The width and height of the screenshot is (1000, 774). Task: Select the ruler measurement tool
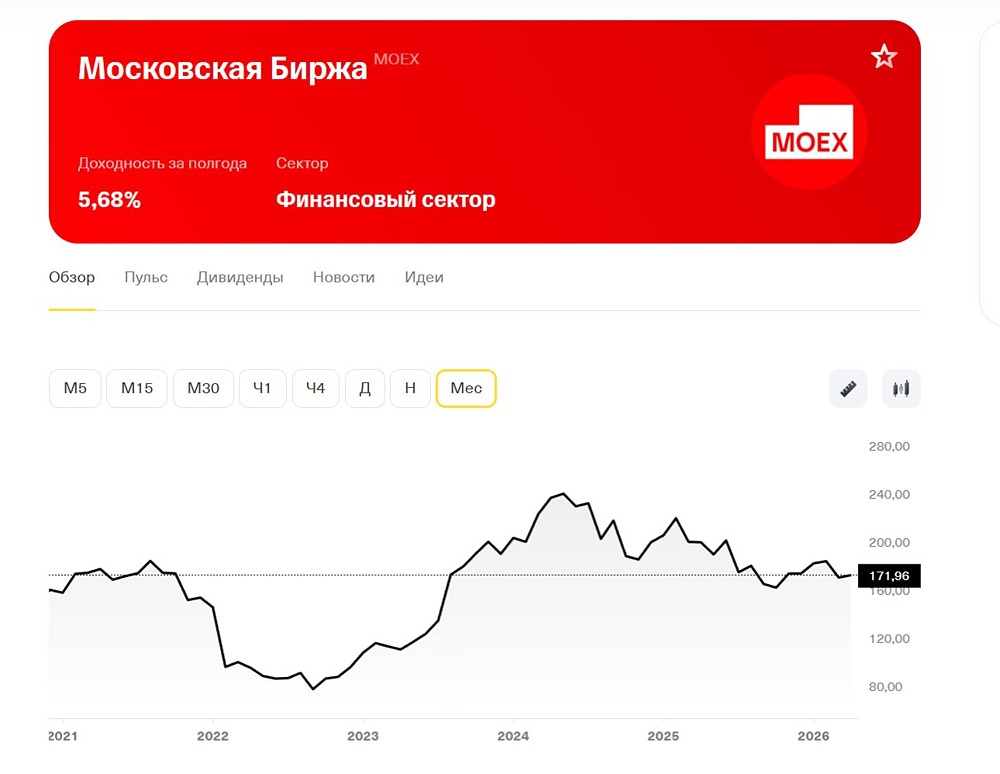coord(848,388)
